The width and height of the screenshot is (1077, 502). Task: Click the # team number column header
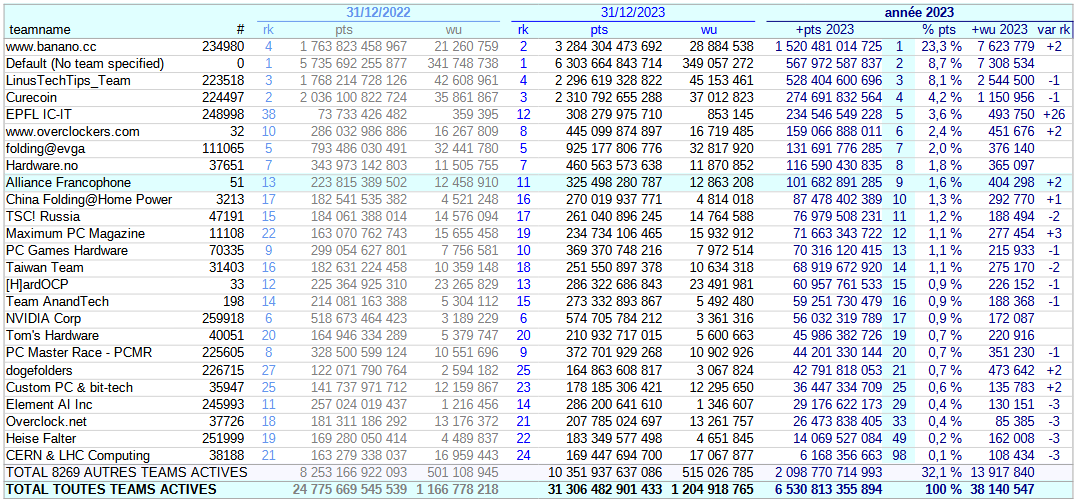click(239, 30)
